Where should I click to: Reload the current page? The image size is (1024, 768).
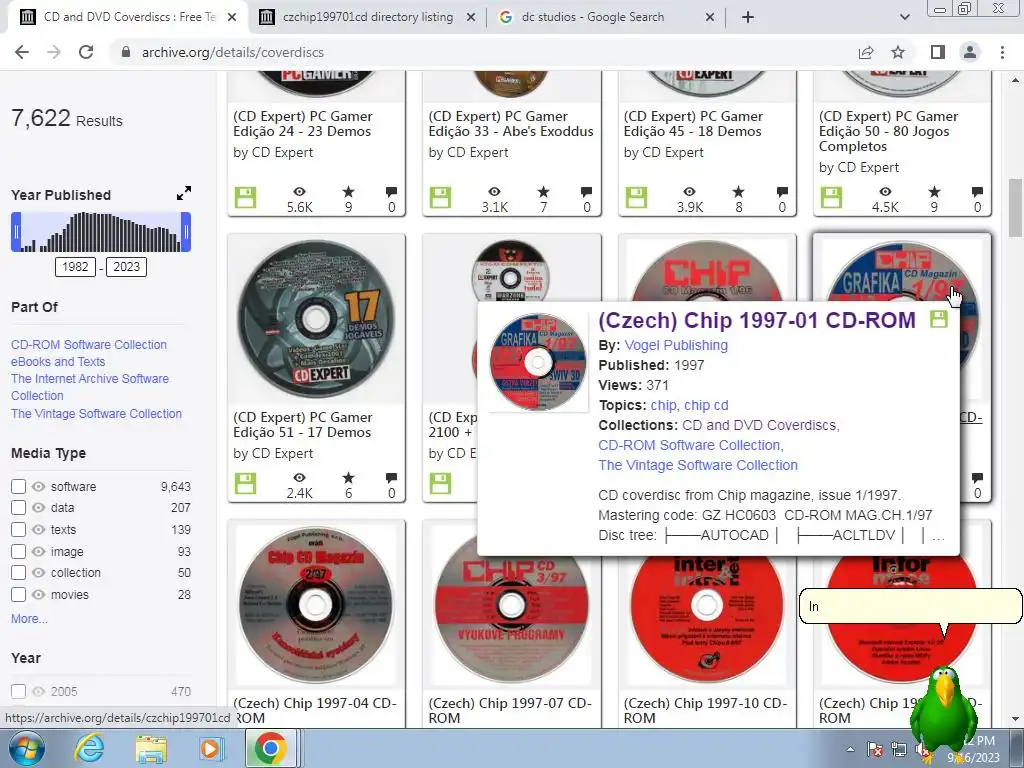click(86, 52)
